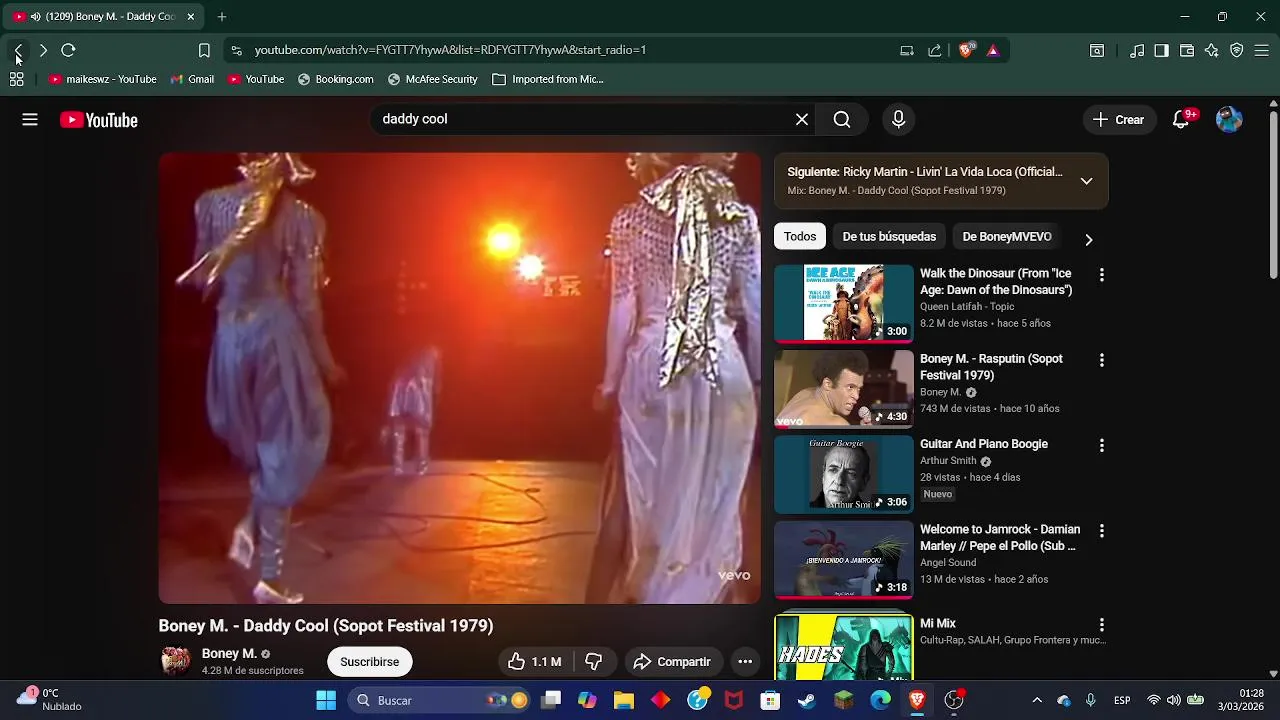Open the Brave Wallet icon

tap(1187, 50)
